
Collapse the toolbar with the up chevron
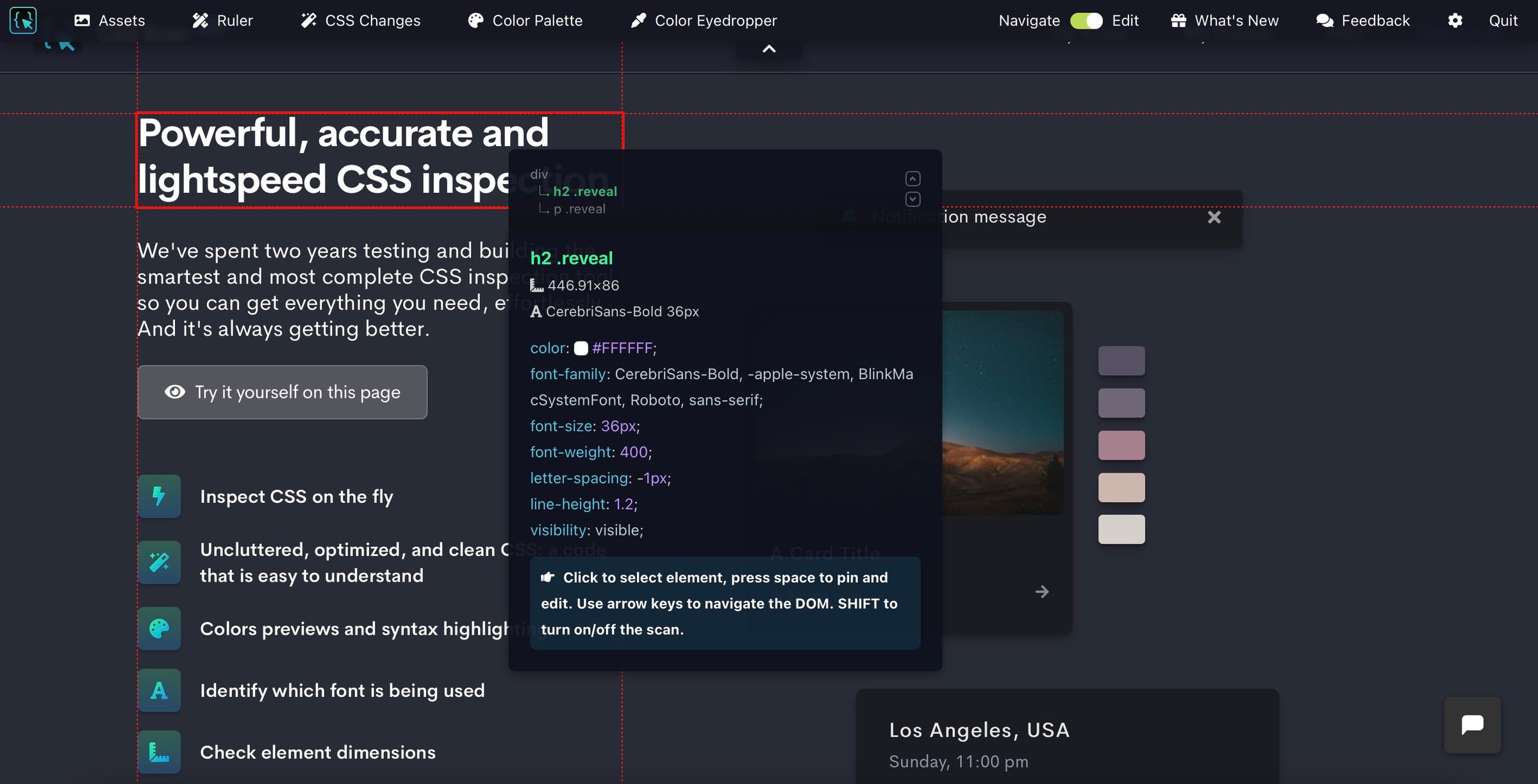(769, 49)
